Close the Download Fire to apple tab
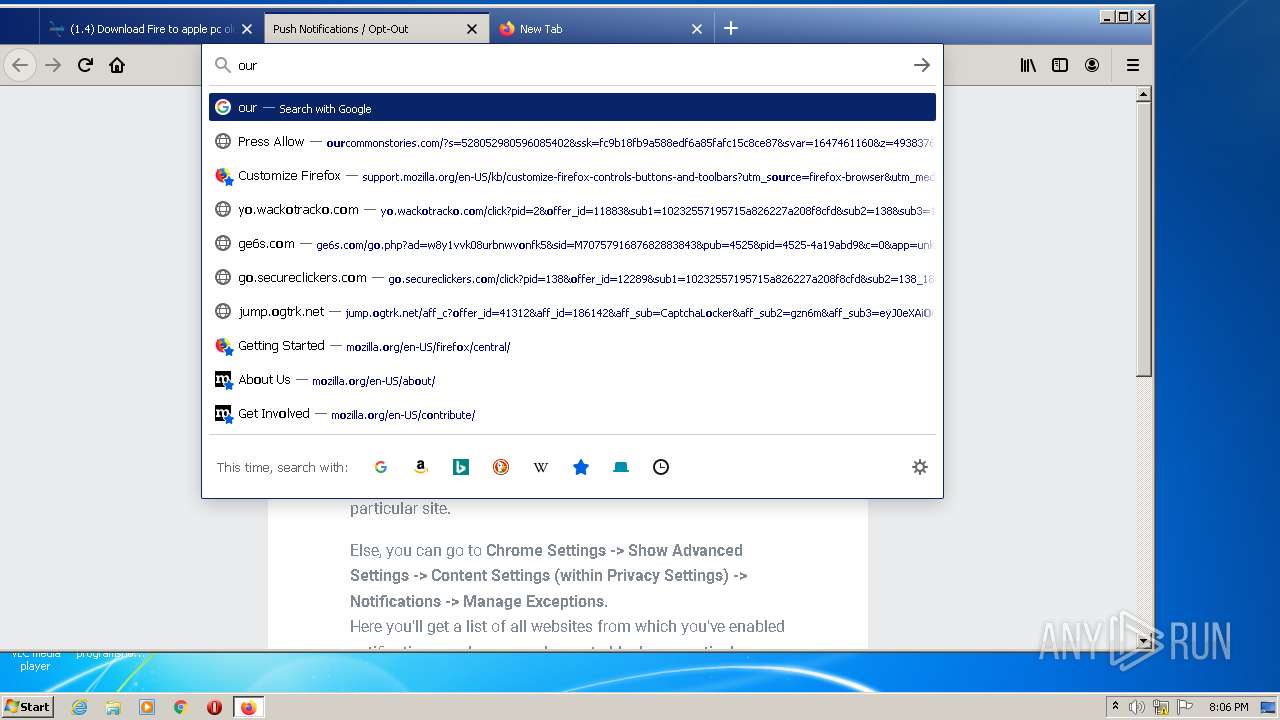The width and height of the screenshot is (1280, 720). [247, 29]
